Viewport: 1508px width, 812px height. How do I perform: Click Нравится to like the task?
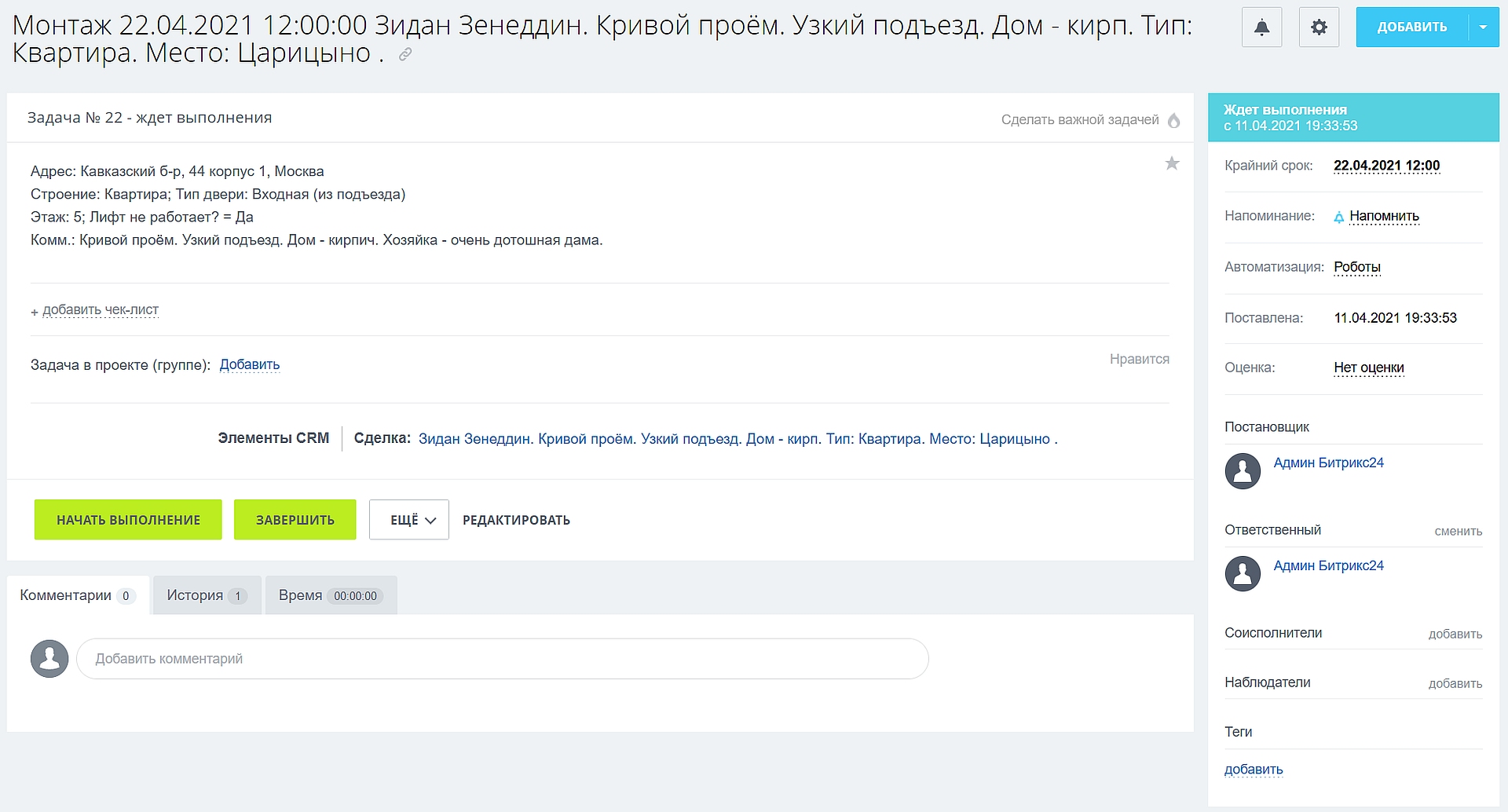pos(1139,359)
